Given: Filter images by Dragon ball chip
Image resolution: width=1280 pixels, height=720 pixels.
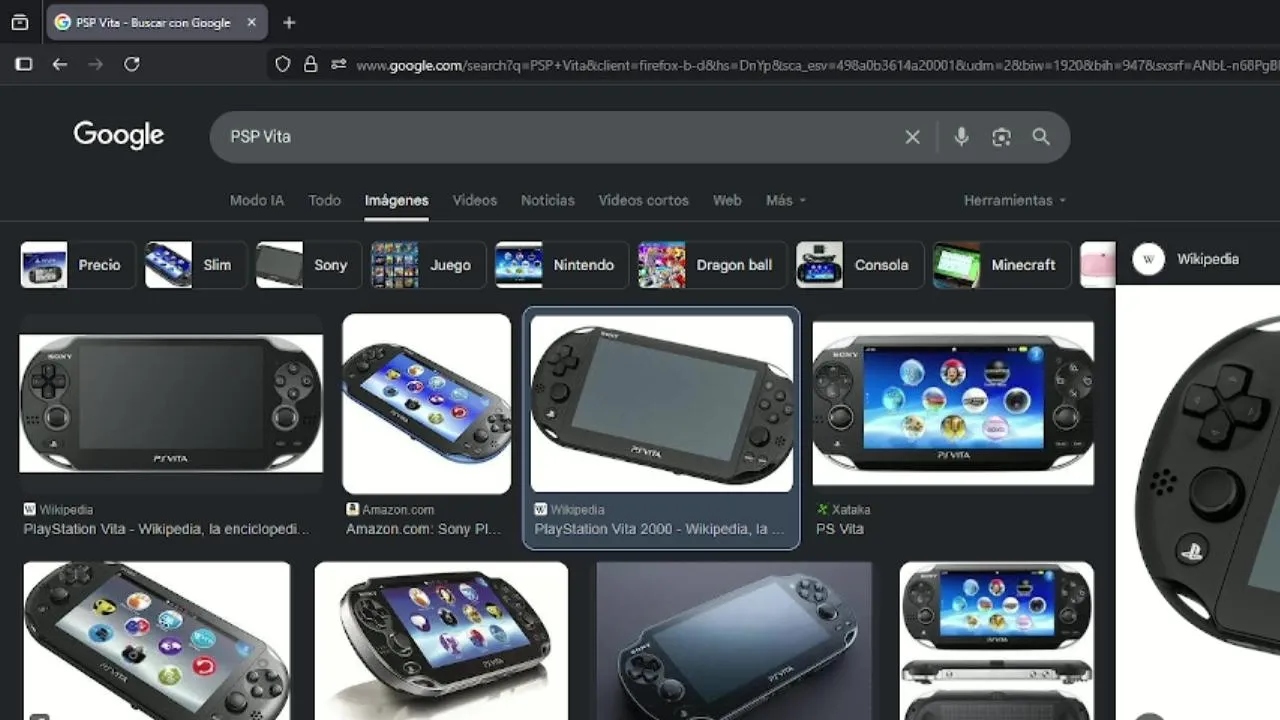Looking at the screenshot, I should tap(713, 265).
